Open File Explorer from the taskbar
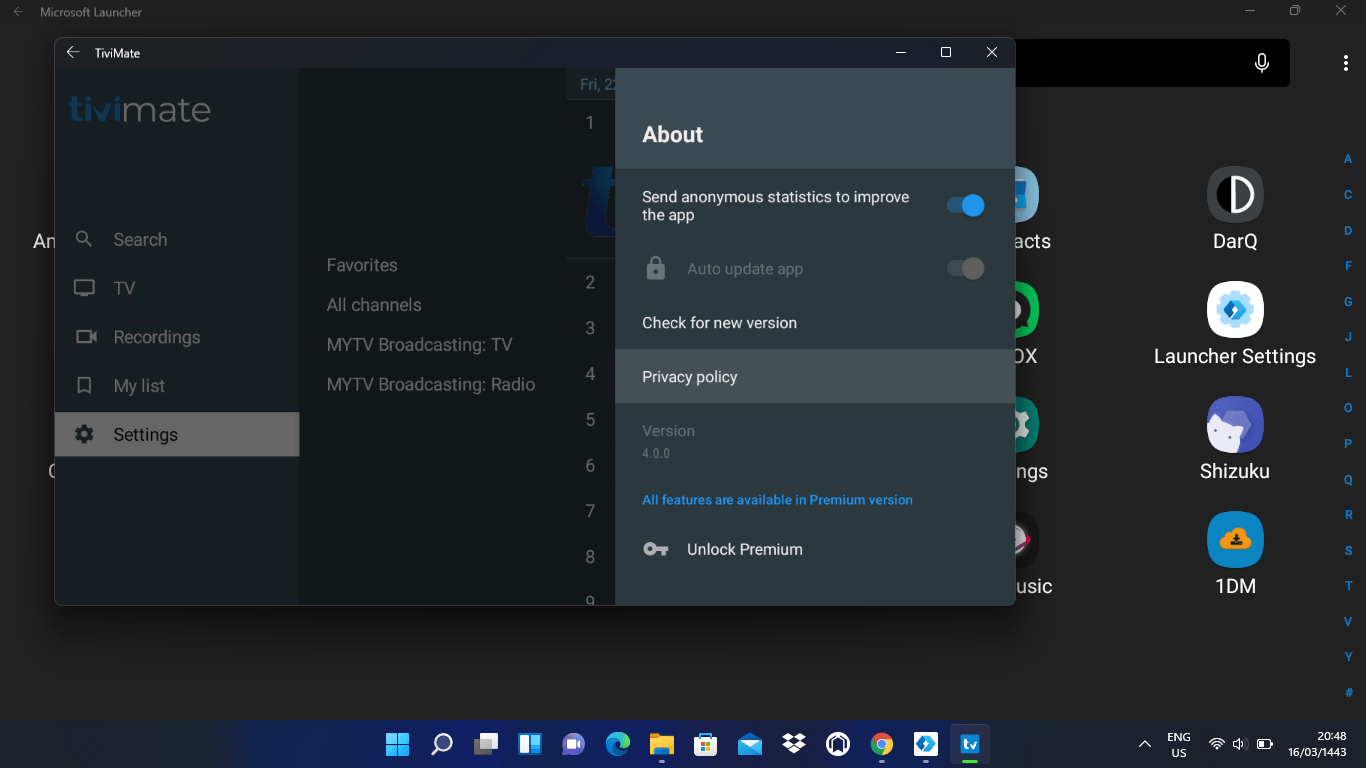 (x=661, y=744)
